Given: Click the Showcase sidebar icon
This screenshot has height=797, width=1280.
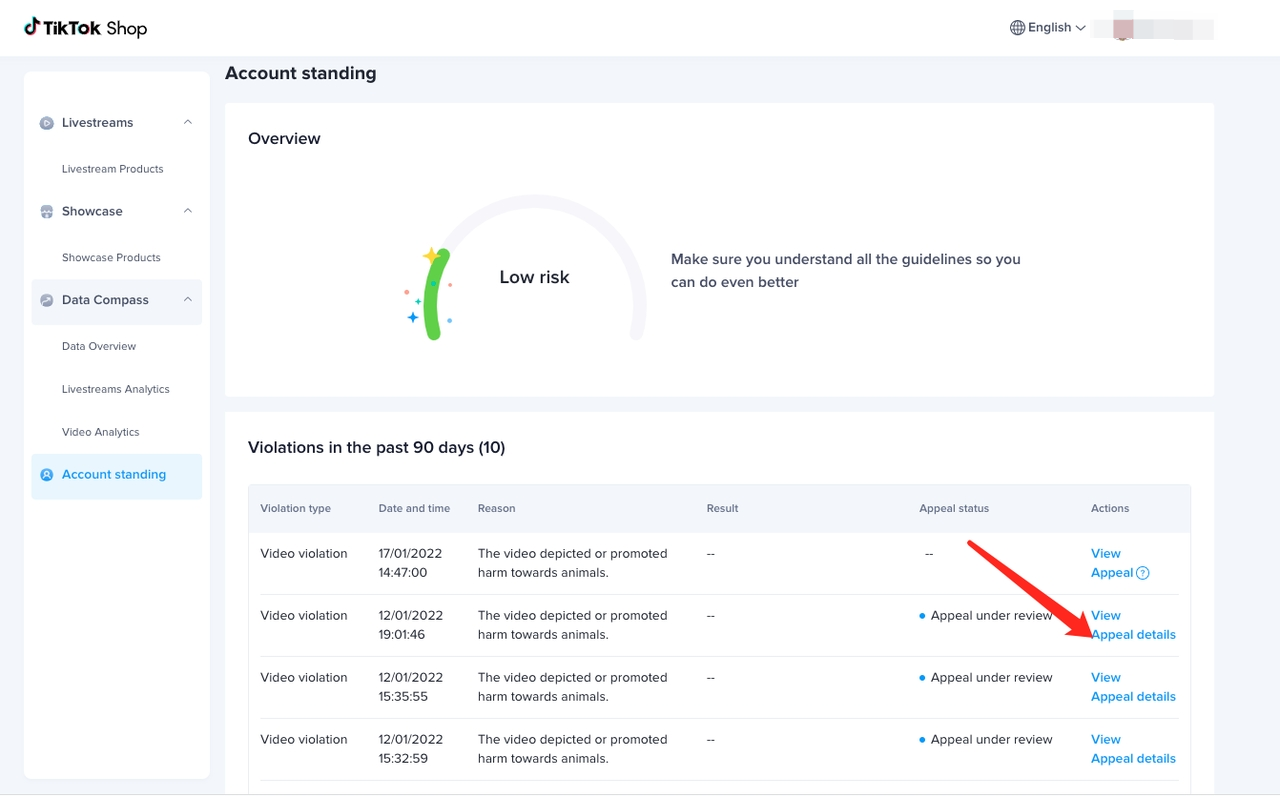Looking at the screenshot, I should click(x=46, y=212).
